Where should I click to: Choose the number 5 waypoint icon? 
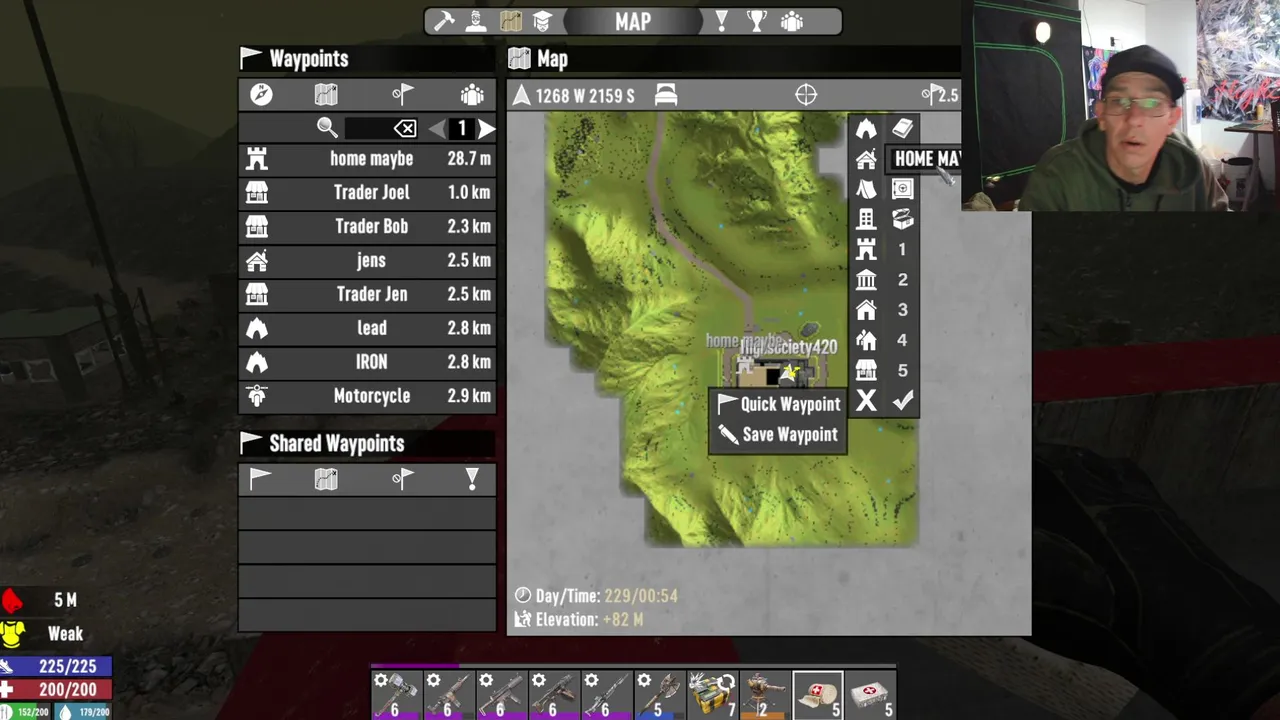(902, 370)
